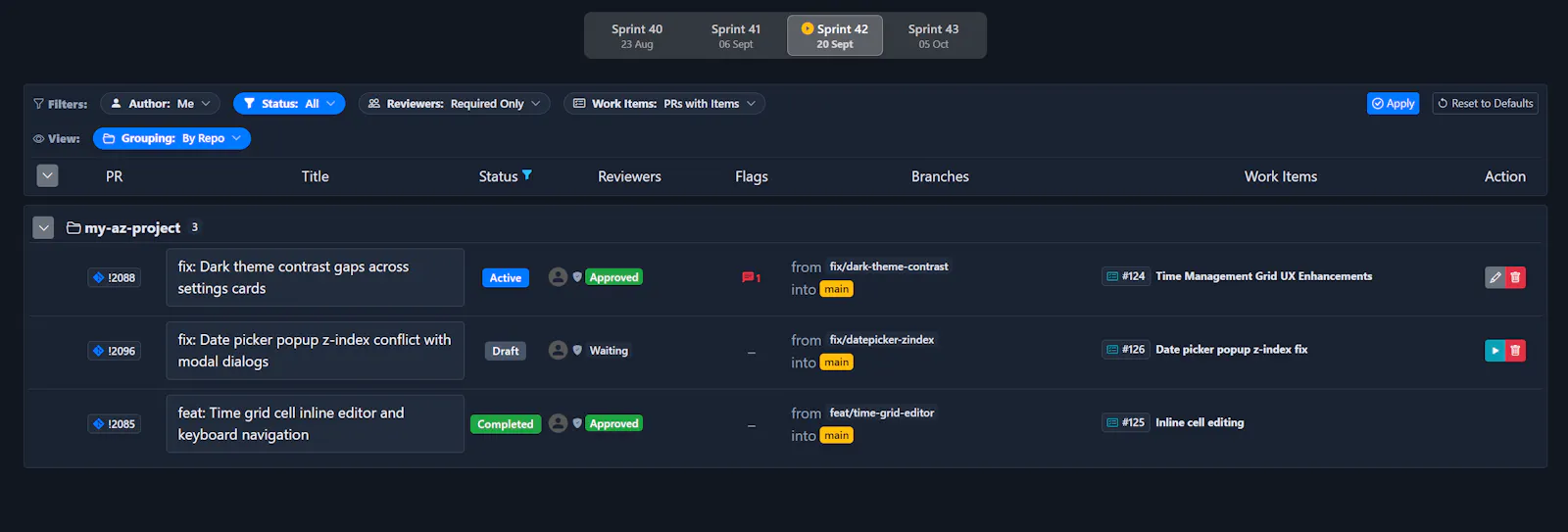Image resolution: width=1568 pixels, height=532 pixels.
Task: Click the PR column header
Action: (114, 176)
